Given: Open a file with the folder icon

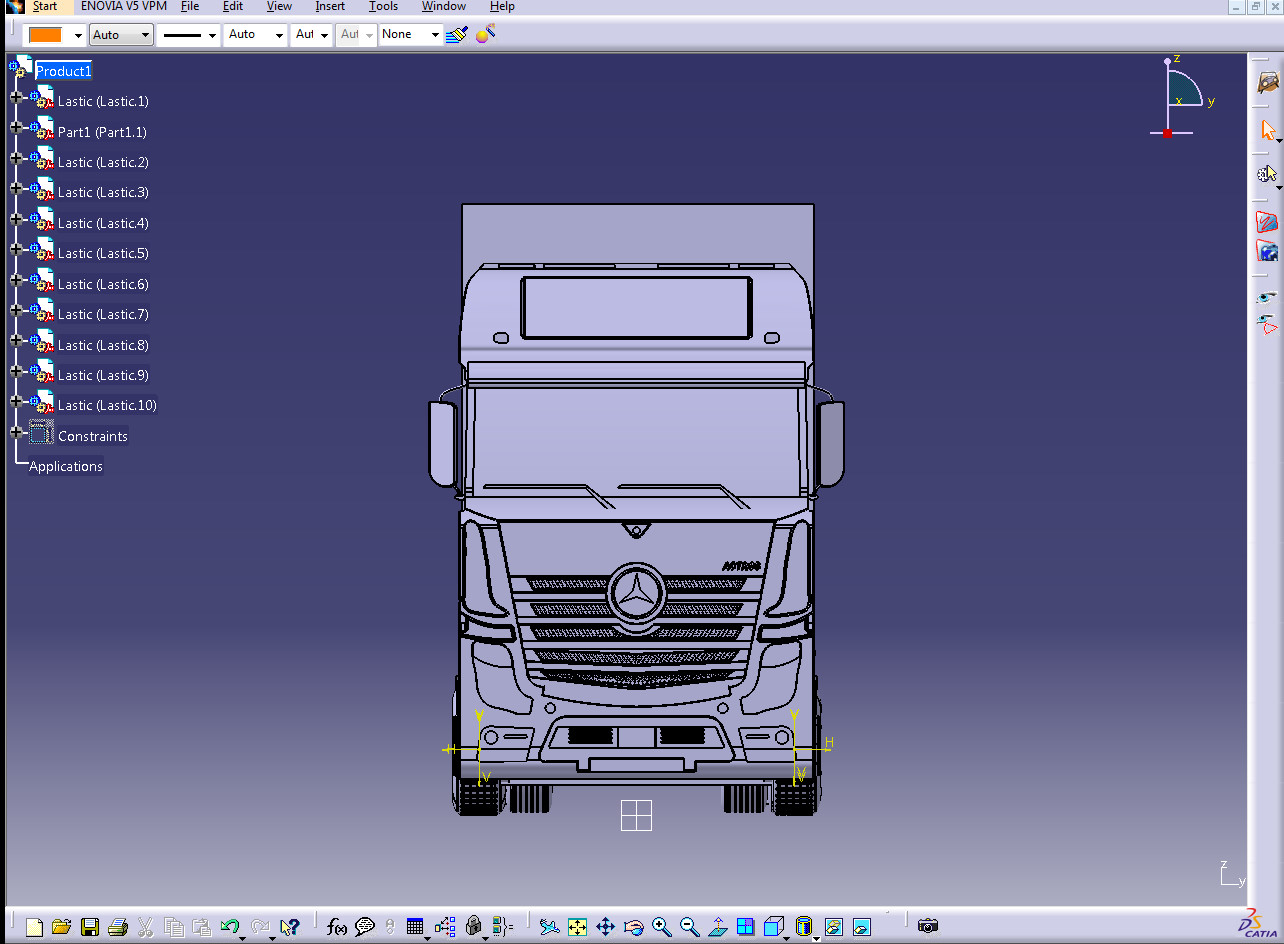Looking at the screenshot, I should [61, 927].
